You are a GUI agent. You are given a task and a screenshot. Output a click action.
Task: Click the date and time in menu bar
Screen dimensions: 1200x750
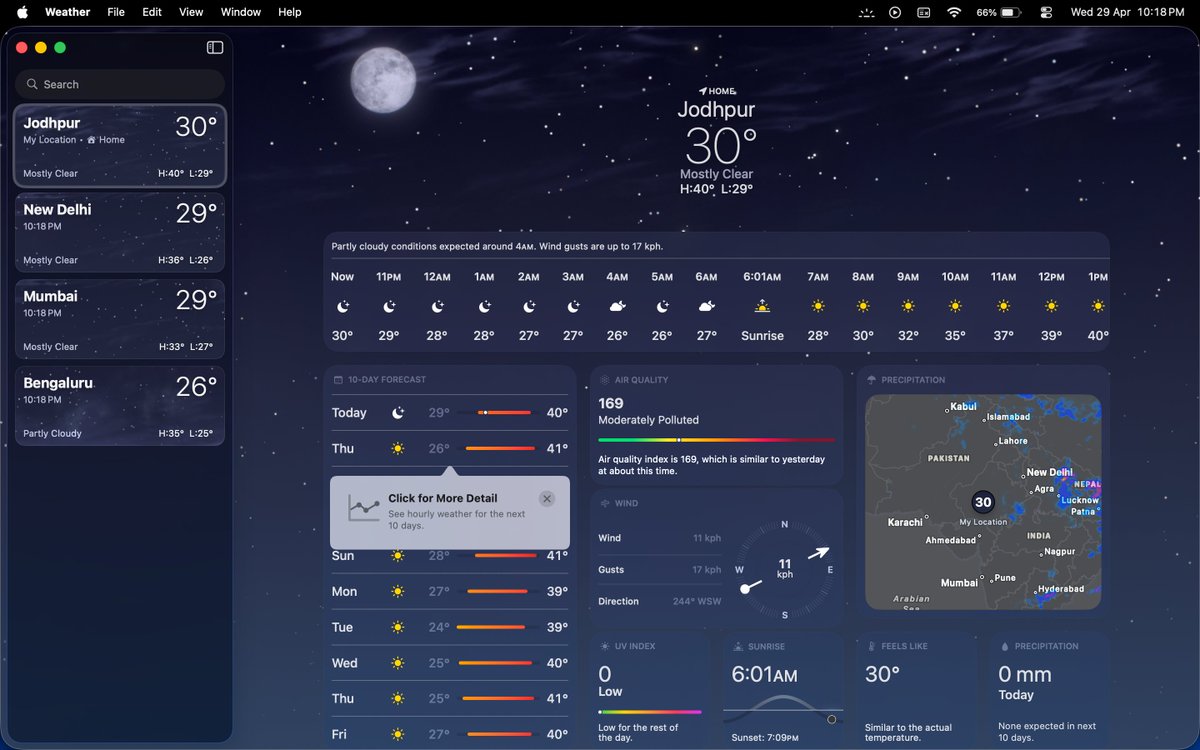1127,12
